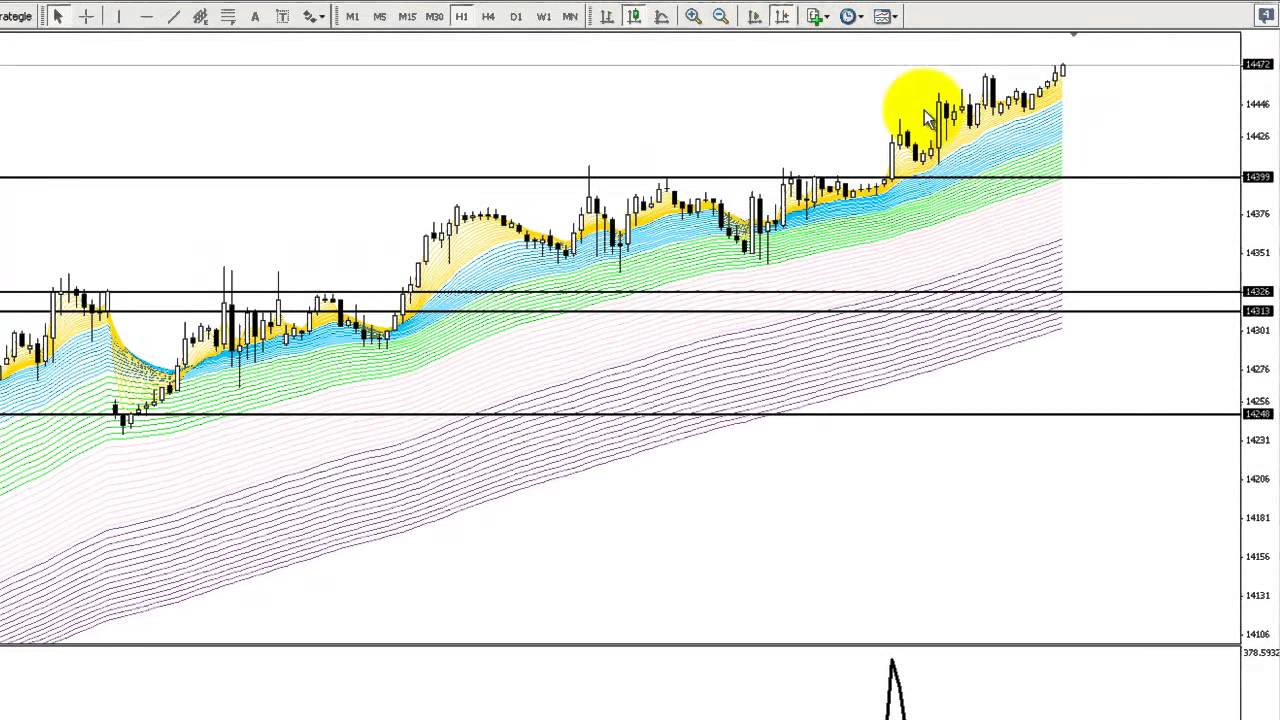Zoom out of the chart
Viewport: 1280px width, 720px height.
(720, 16)
